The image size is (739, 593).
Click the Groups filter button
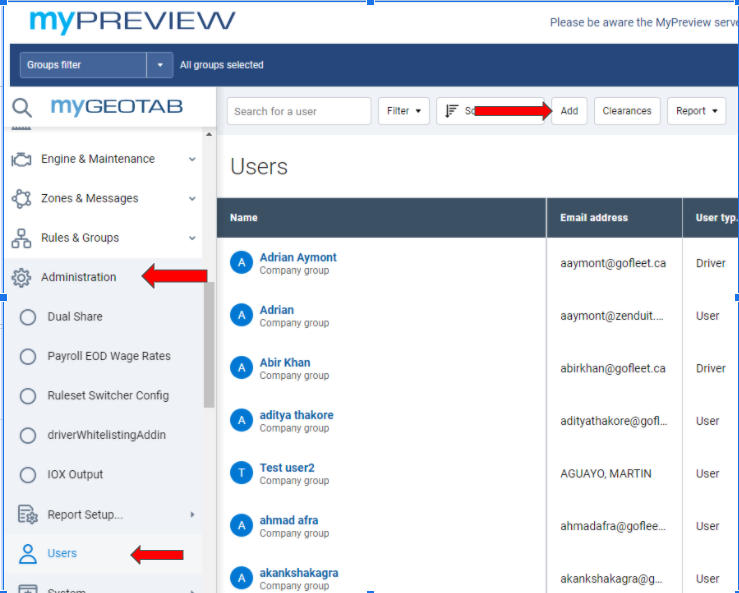tap(83, 65)
